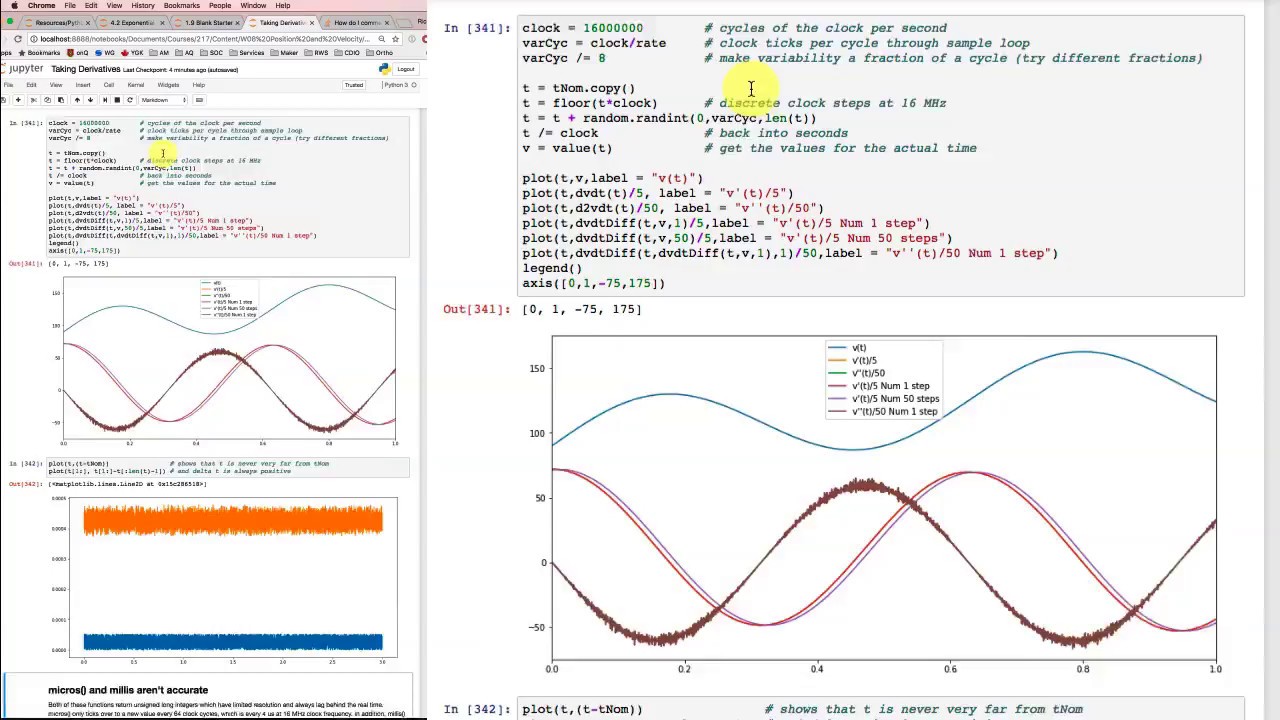This screenshot has width=1280, height=720.
Task: Click the insert cell below plus icon
Action: tap(18, 100)
